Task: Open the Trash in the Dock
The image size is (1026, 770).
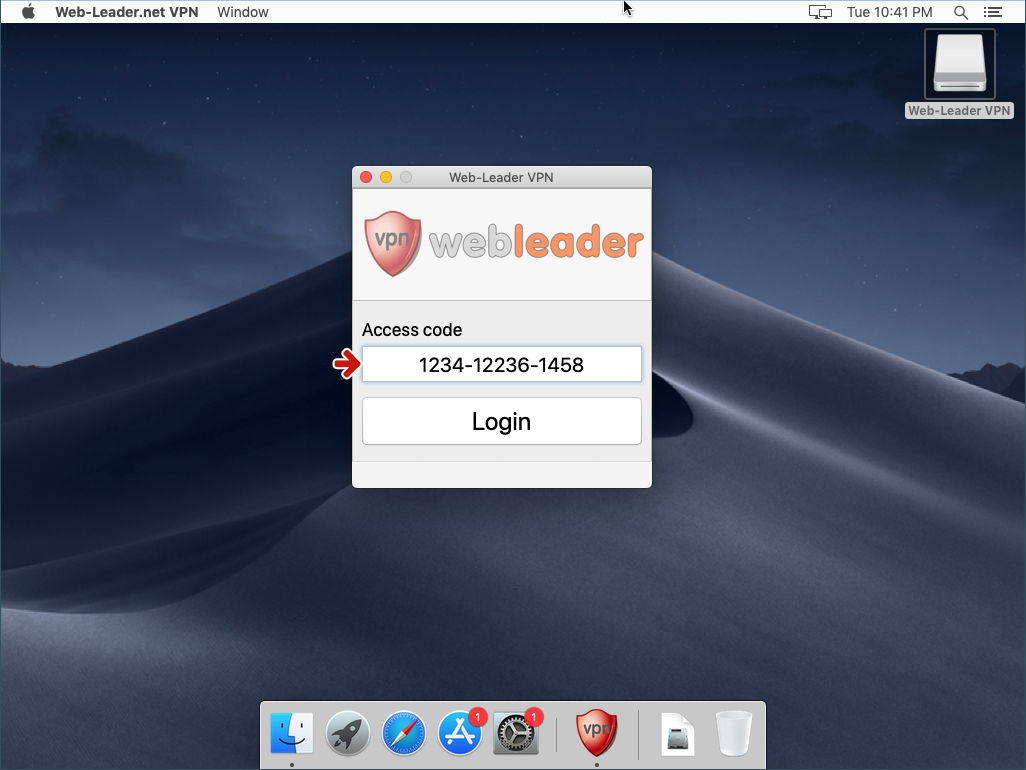Action: [734, 733]
